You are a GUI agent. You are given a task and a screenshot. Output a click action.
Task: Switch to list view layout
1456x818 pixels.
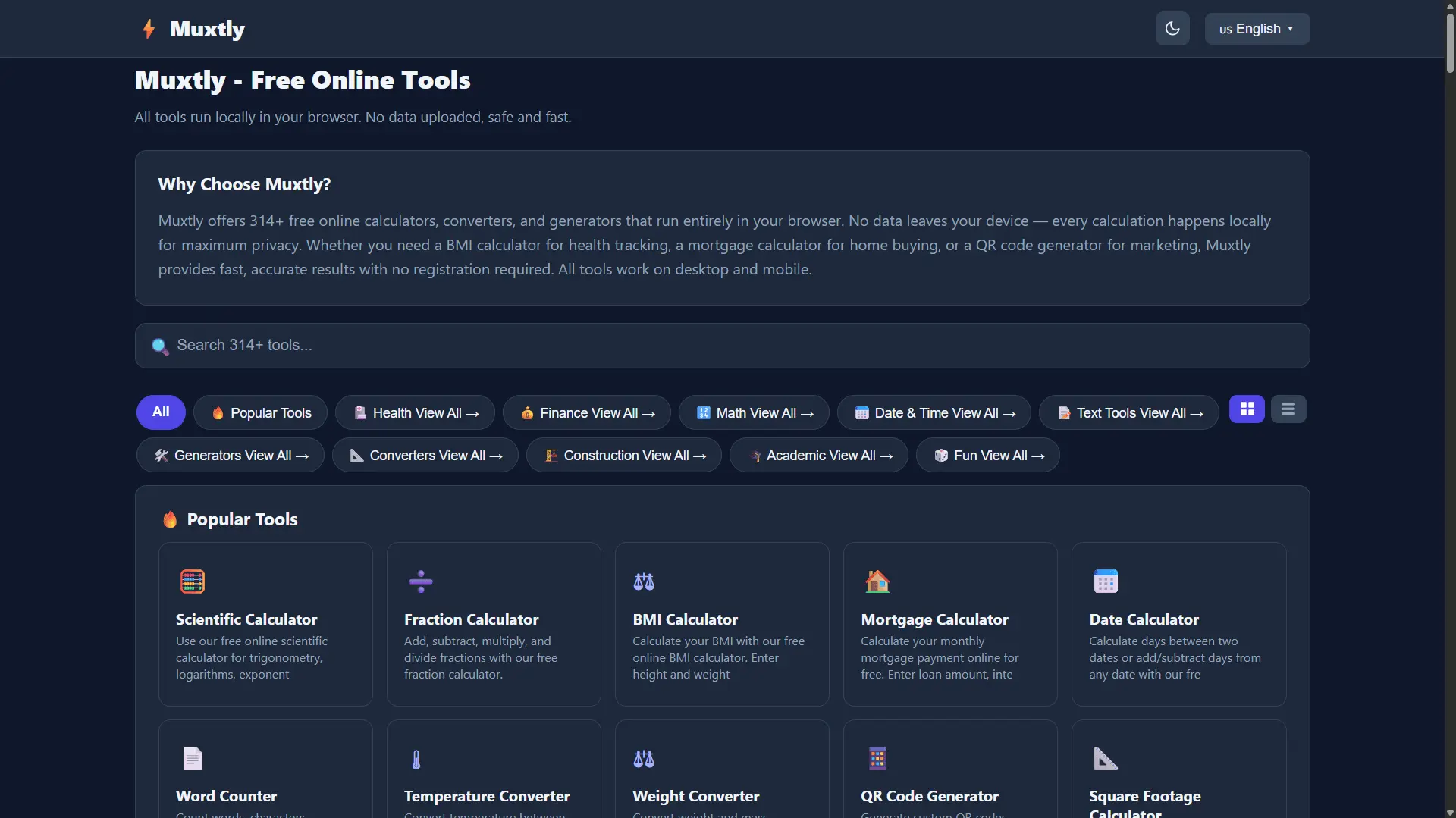point(1288,409)
